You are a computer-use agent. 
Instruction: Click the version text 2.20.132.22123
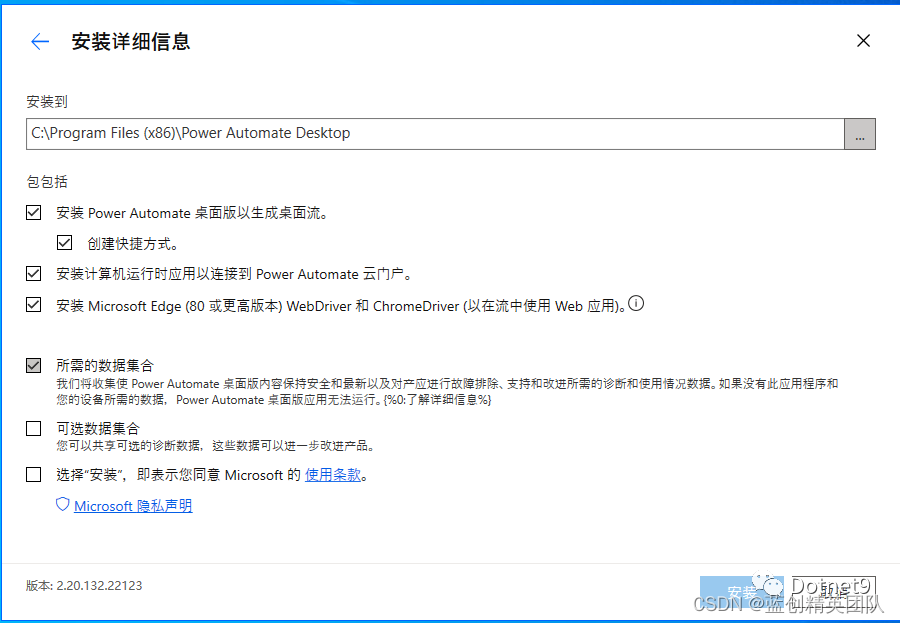[x=99, y=586]
